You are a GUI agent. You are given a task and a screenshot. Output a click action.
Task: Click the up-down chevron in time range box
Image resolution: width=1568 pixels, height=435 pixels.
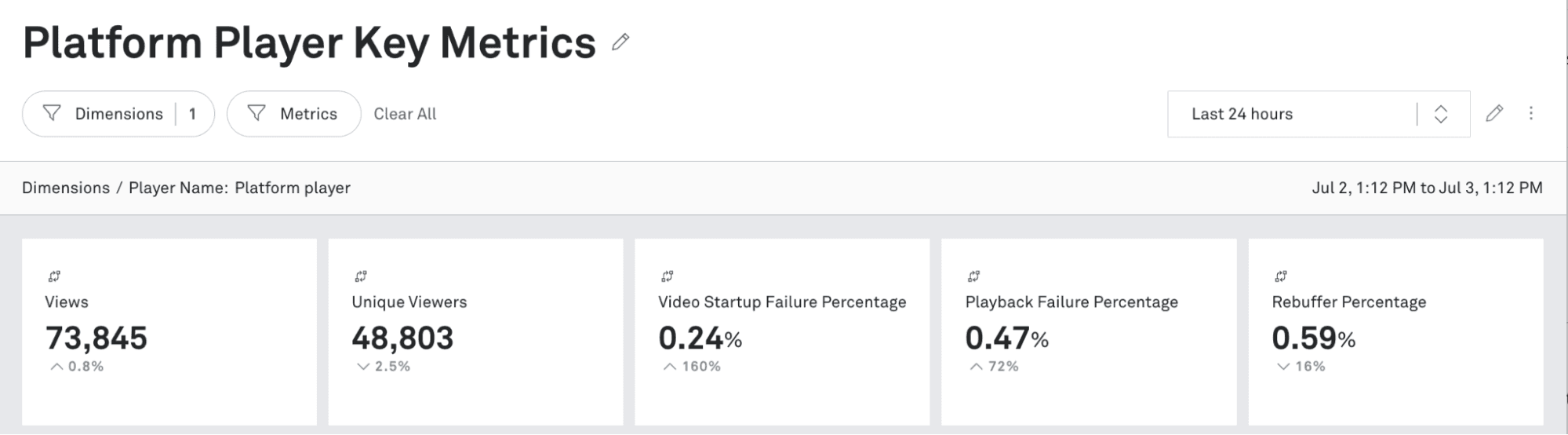tap(1441, 115)
